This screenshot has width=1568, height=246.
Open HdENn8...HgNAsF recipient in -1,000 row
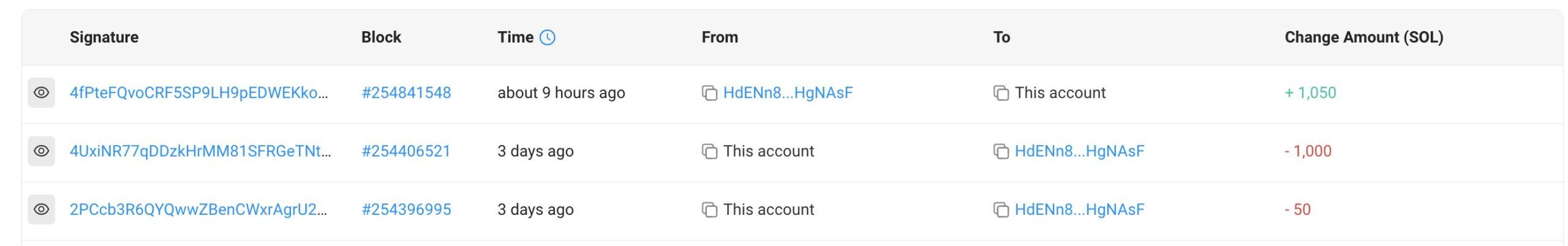click(x=1079, y=151)
